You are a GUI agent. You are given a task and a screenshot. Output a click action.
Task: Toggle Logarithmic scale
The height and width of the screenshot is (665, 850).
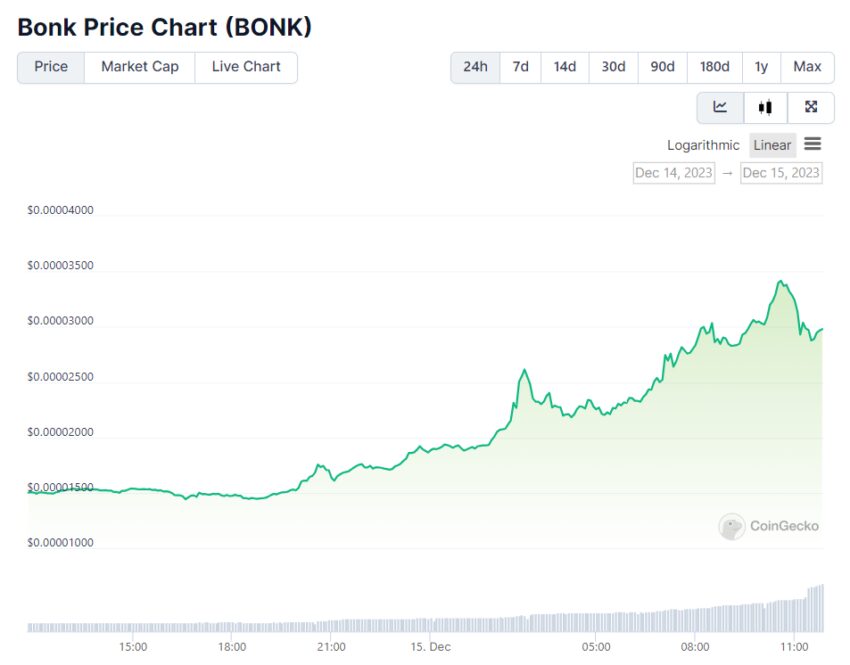(703, 145)
